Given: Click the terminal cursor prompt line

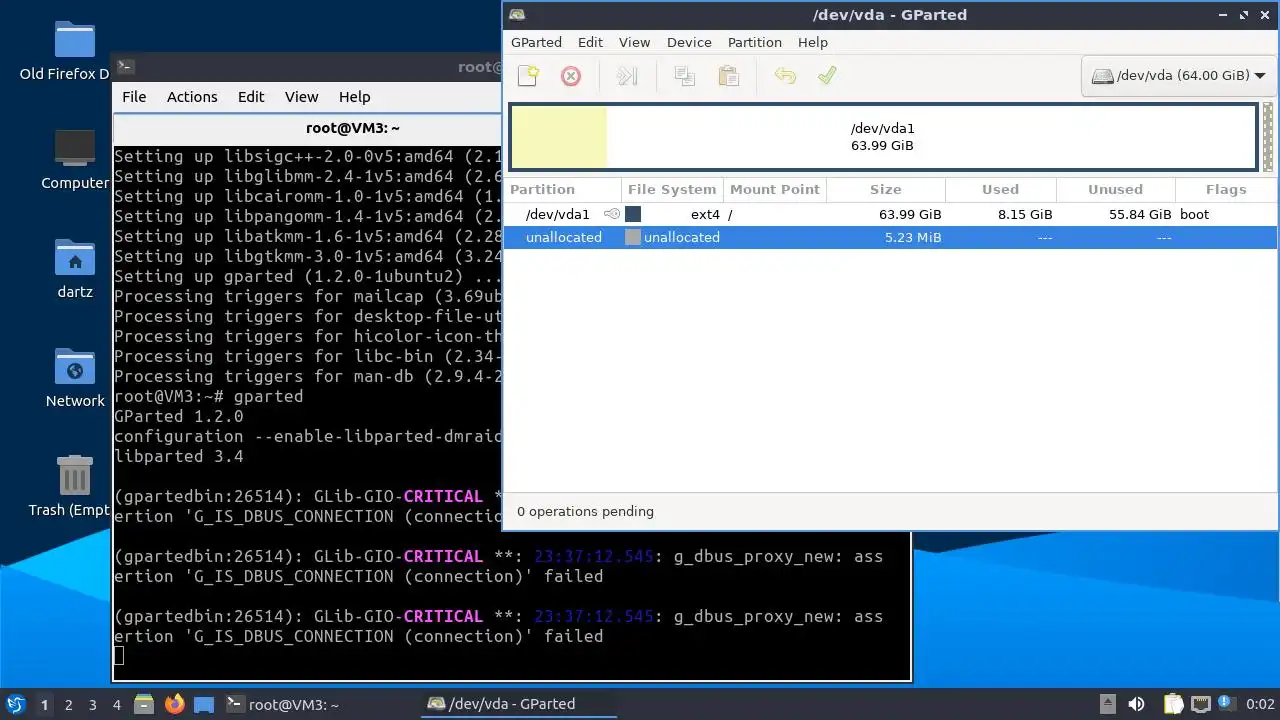Looking at the screenshot, I should coord(119,656).
